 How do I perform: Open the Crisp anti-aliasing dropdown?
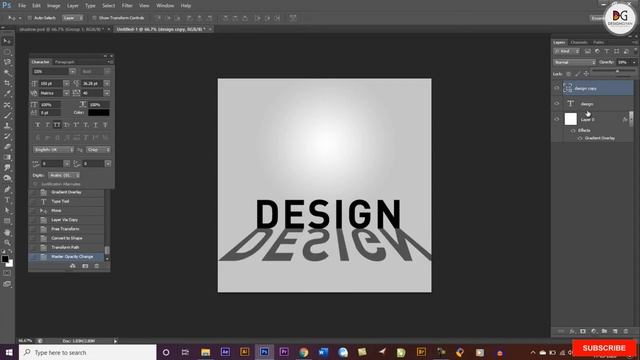coord(98,150)
